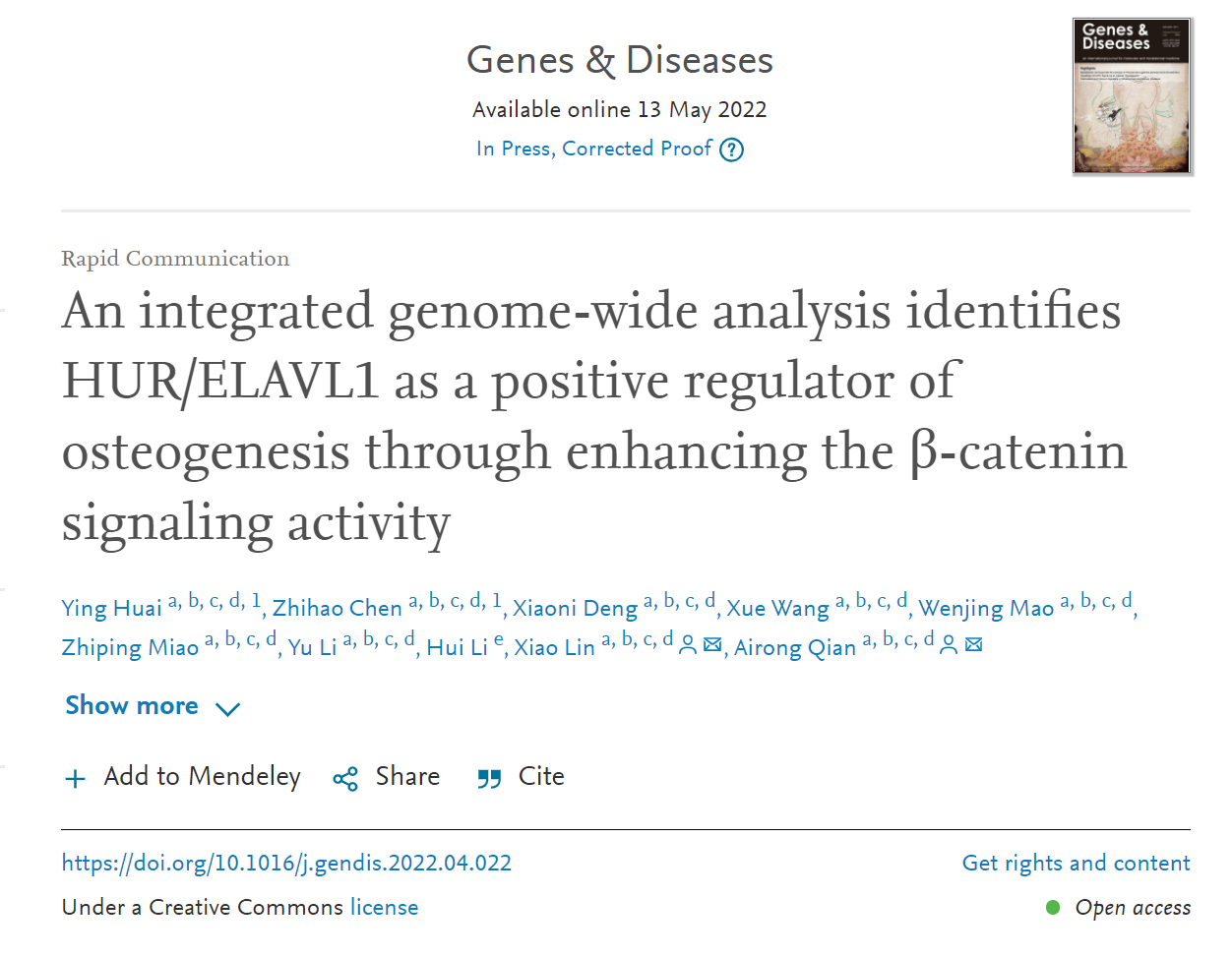Click the envelope icon next to Xiao Lin
Viewport: 1232px width, 958px height.
713,646
